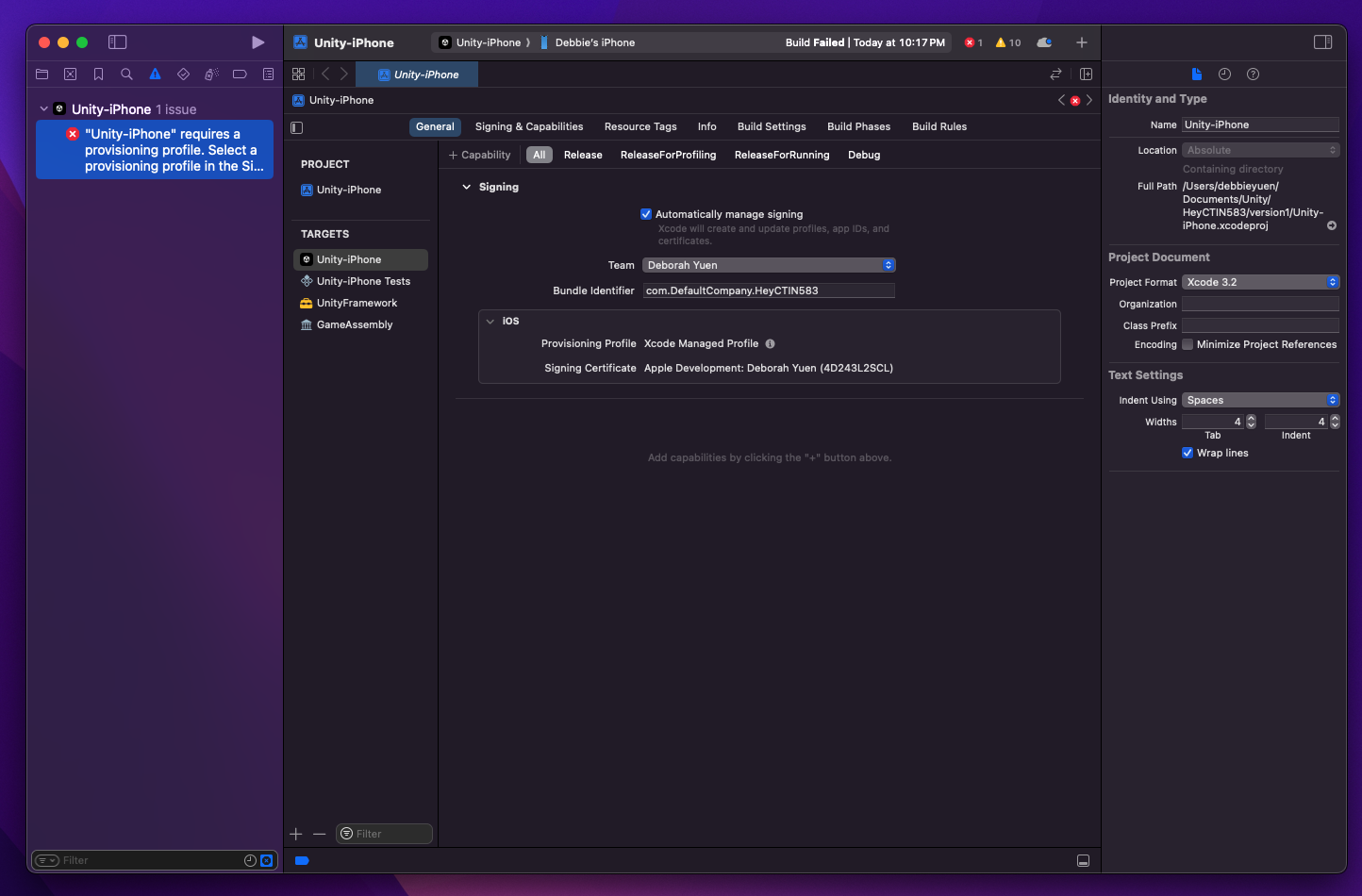
Task: Toggle recent issues filter clock icon
Action: click(250, 860)
